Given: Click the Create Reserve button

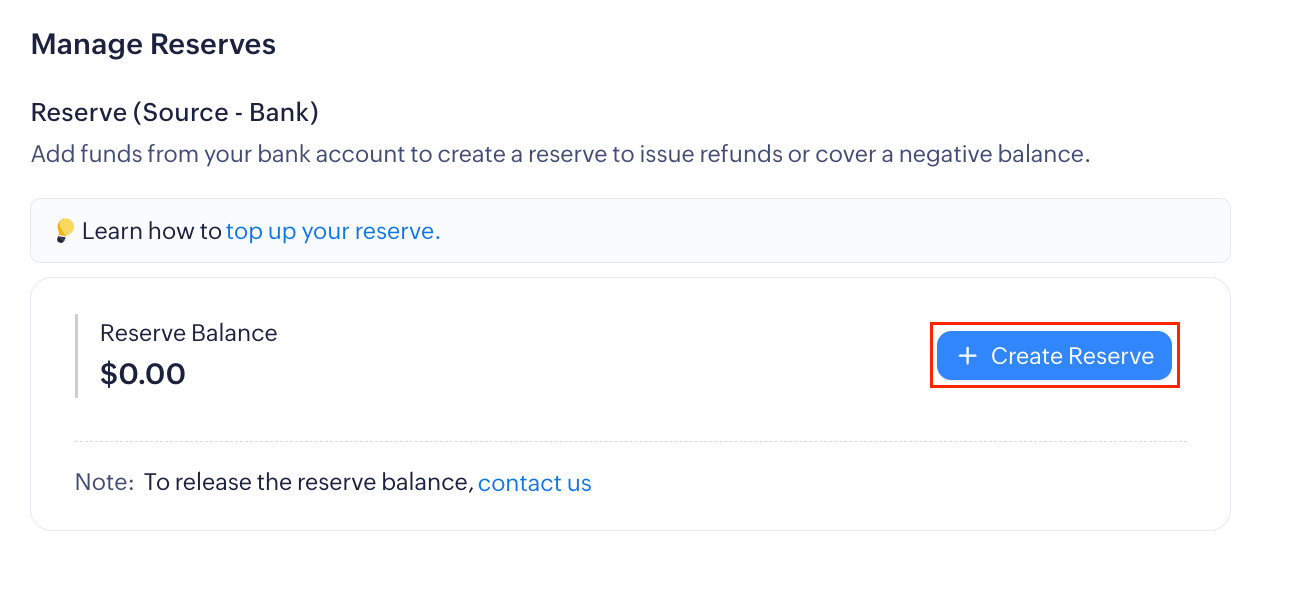Looking at the screenshot, I should pos(1054,356).
